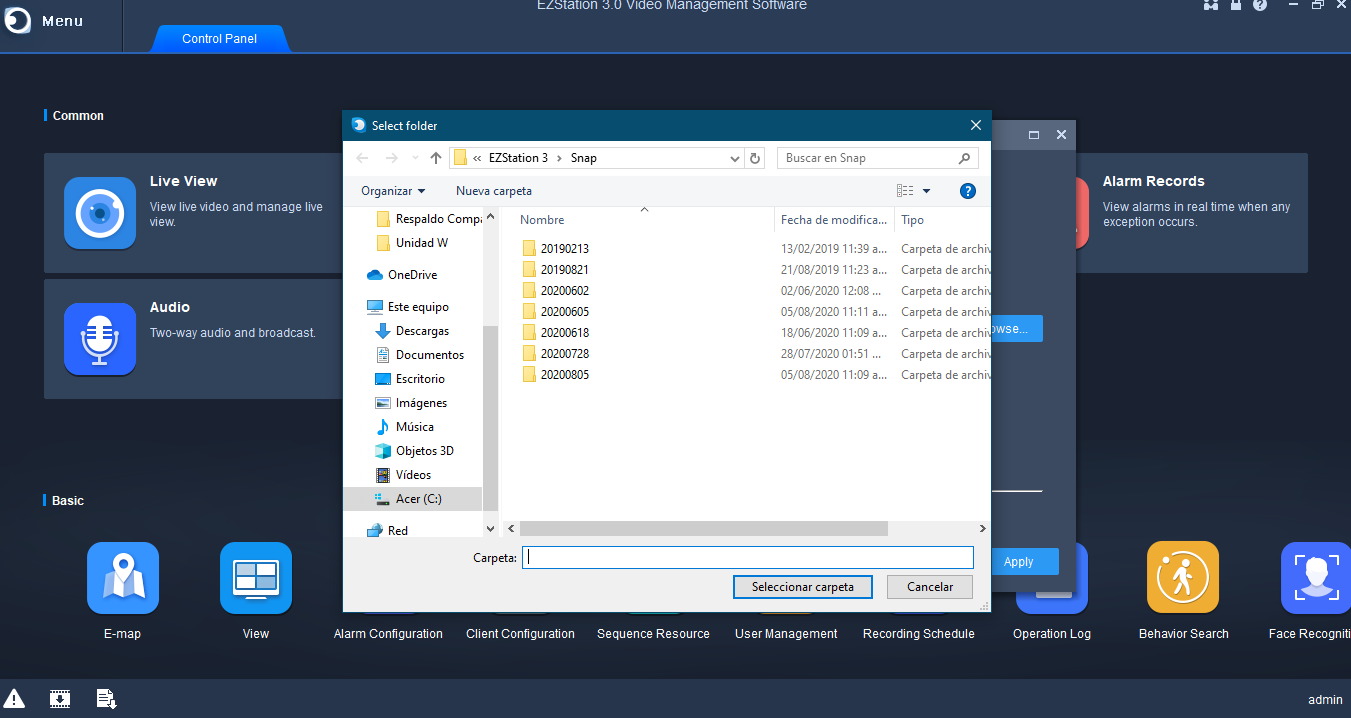Screen dimensions: 1351x718
Task: Expand the chevron after EZStation 3
Action: (x=559, y=158)
